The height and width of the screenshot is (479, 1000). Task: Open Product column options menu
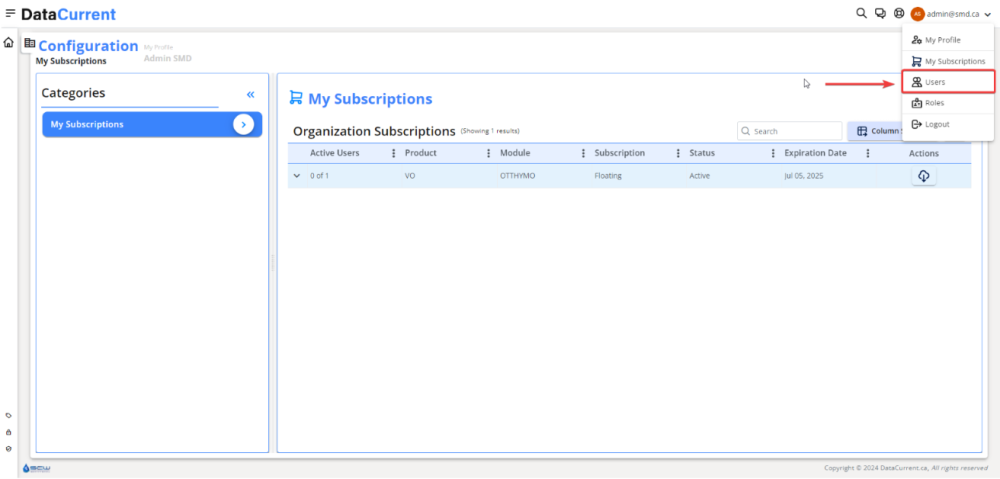click(x=489, y=153)
